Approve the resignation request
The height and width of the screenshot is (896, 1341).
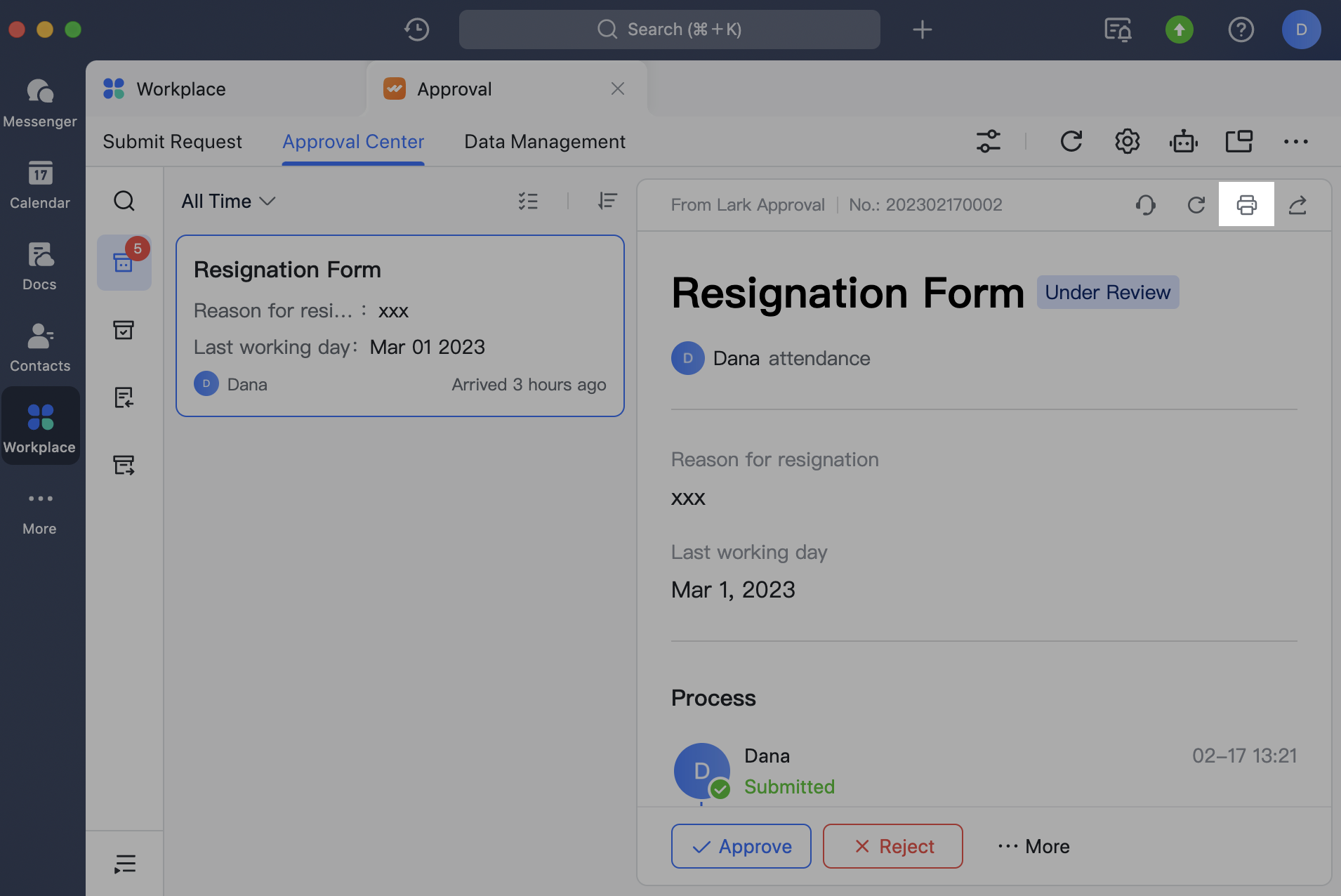tap(741, 846)
